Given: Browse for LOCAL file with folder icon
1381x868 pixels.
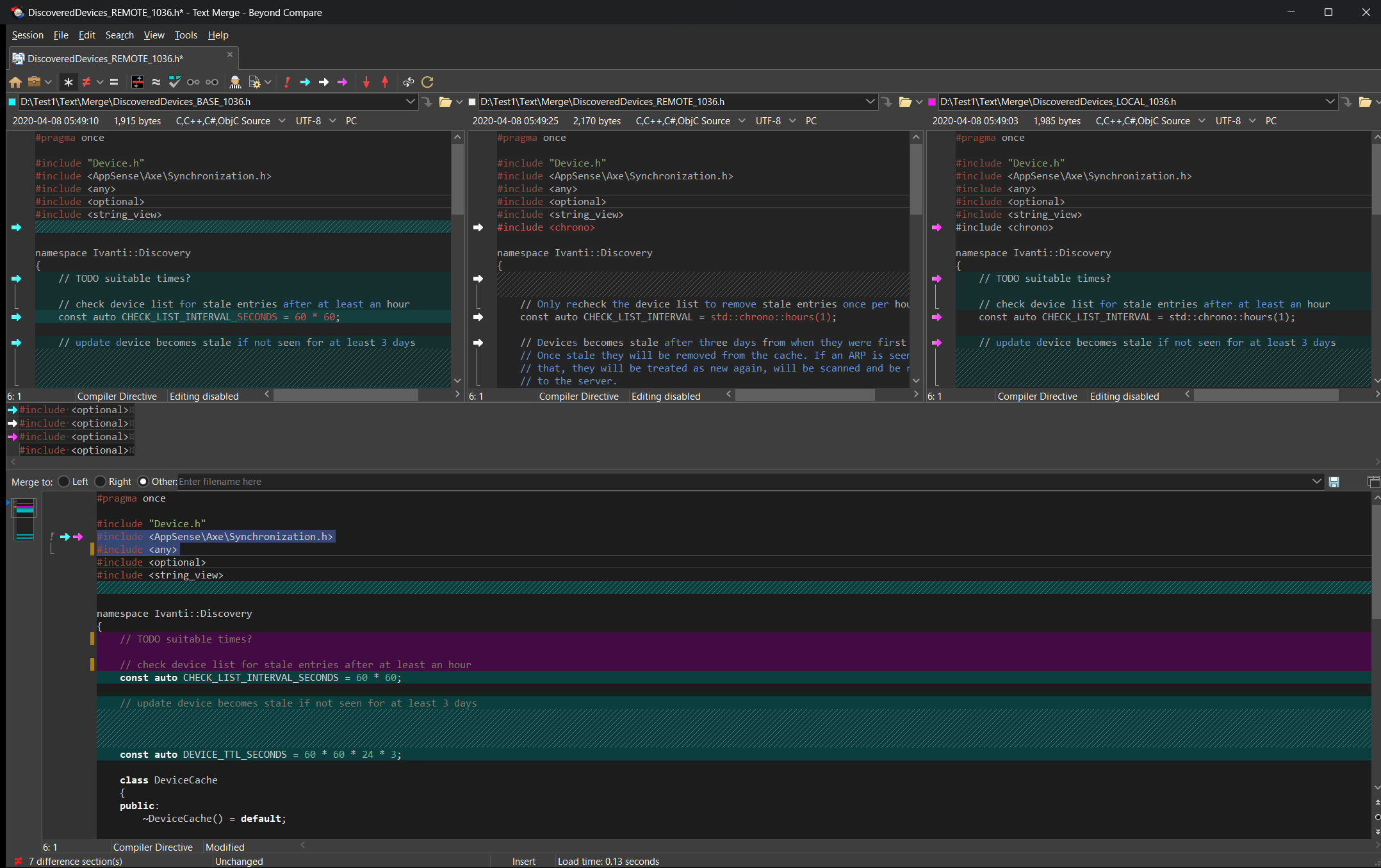Looking at the screenshot, I should coord(1365,102).
